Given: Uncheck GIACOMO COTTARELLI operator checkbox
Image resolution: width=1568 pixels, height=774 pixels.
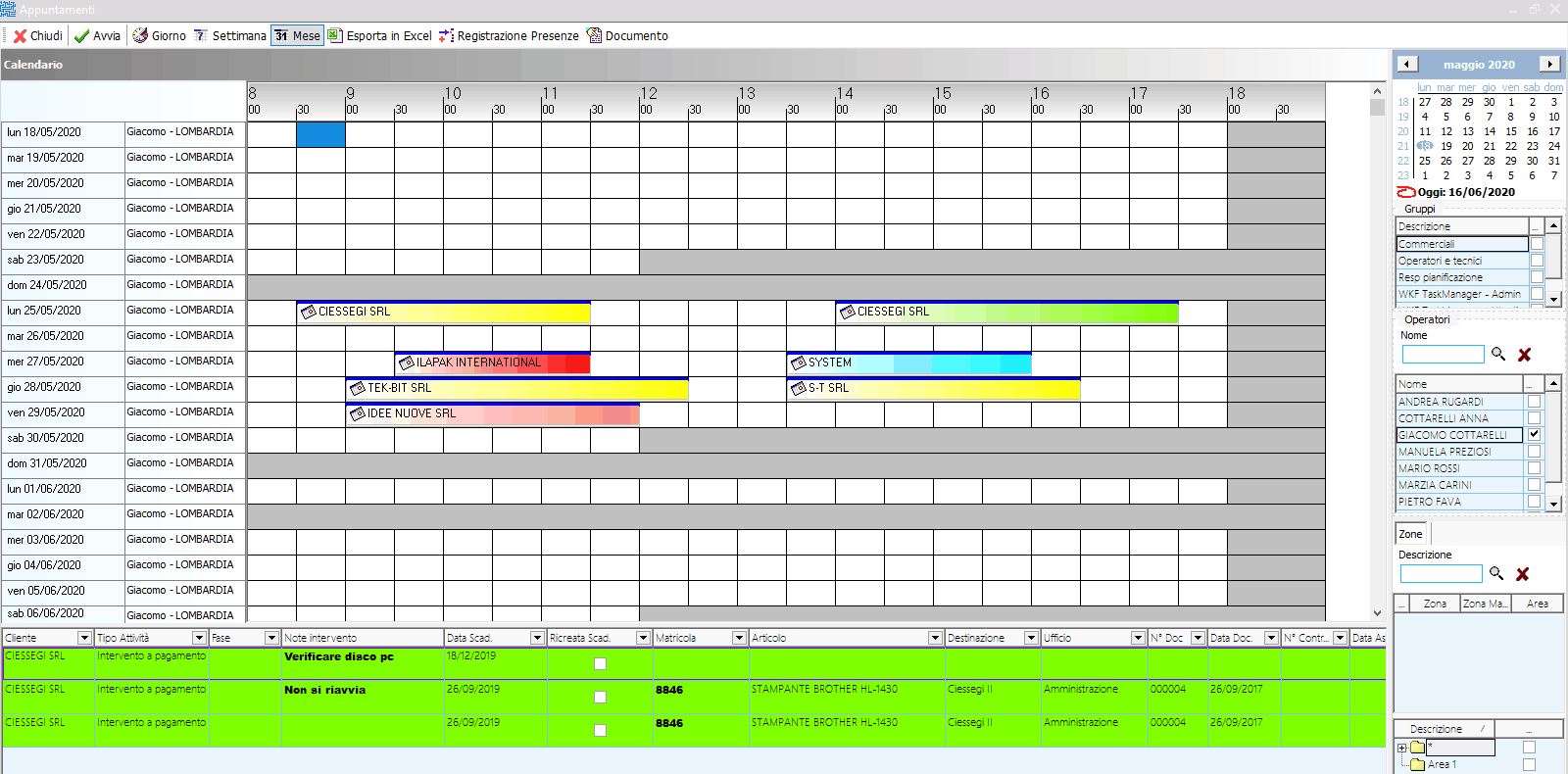Looking at the screenshot, I should (x=1534, y=434).
